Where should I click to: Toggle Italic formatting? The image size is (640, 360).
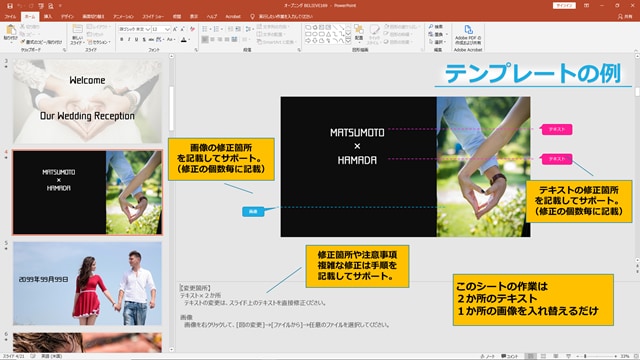tap(129, 40)
